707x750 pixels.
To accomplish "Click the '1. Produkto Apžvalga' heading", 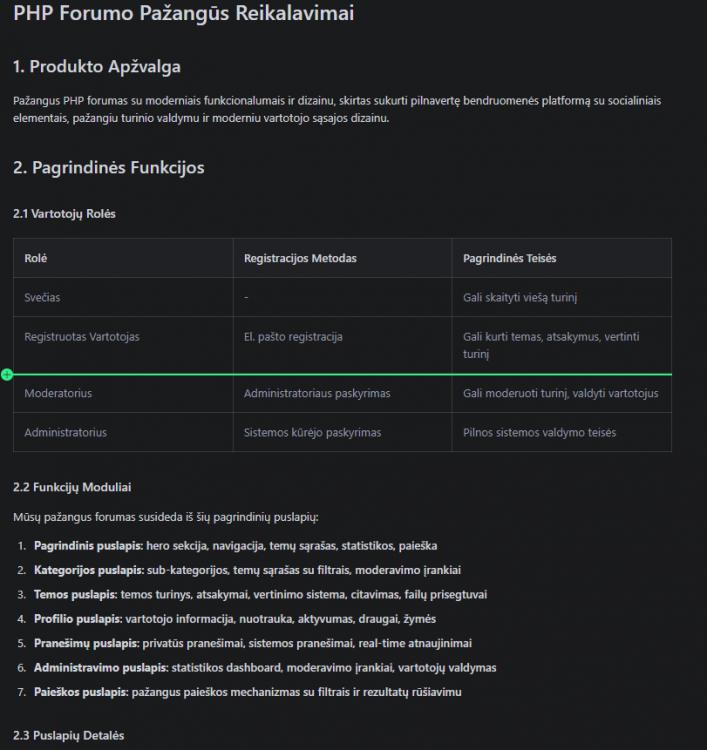I will pyautogui.click(x=97, y=66).
